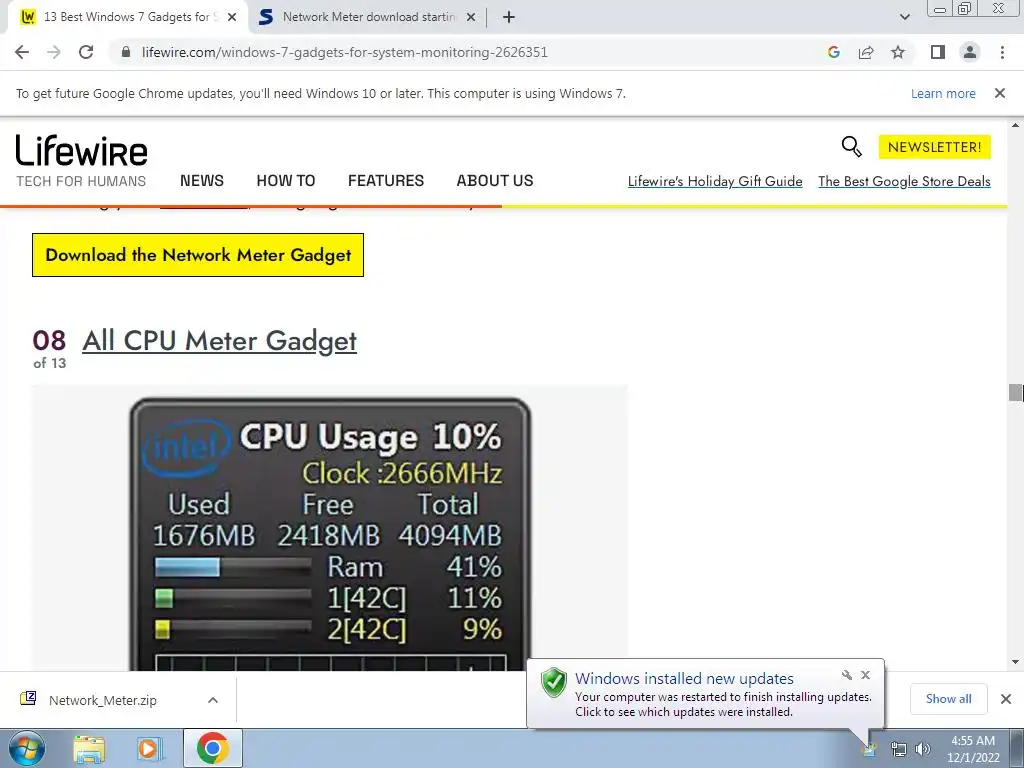Open Lifewire's Holiday Gift Guide link

(715, 182)
